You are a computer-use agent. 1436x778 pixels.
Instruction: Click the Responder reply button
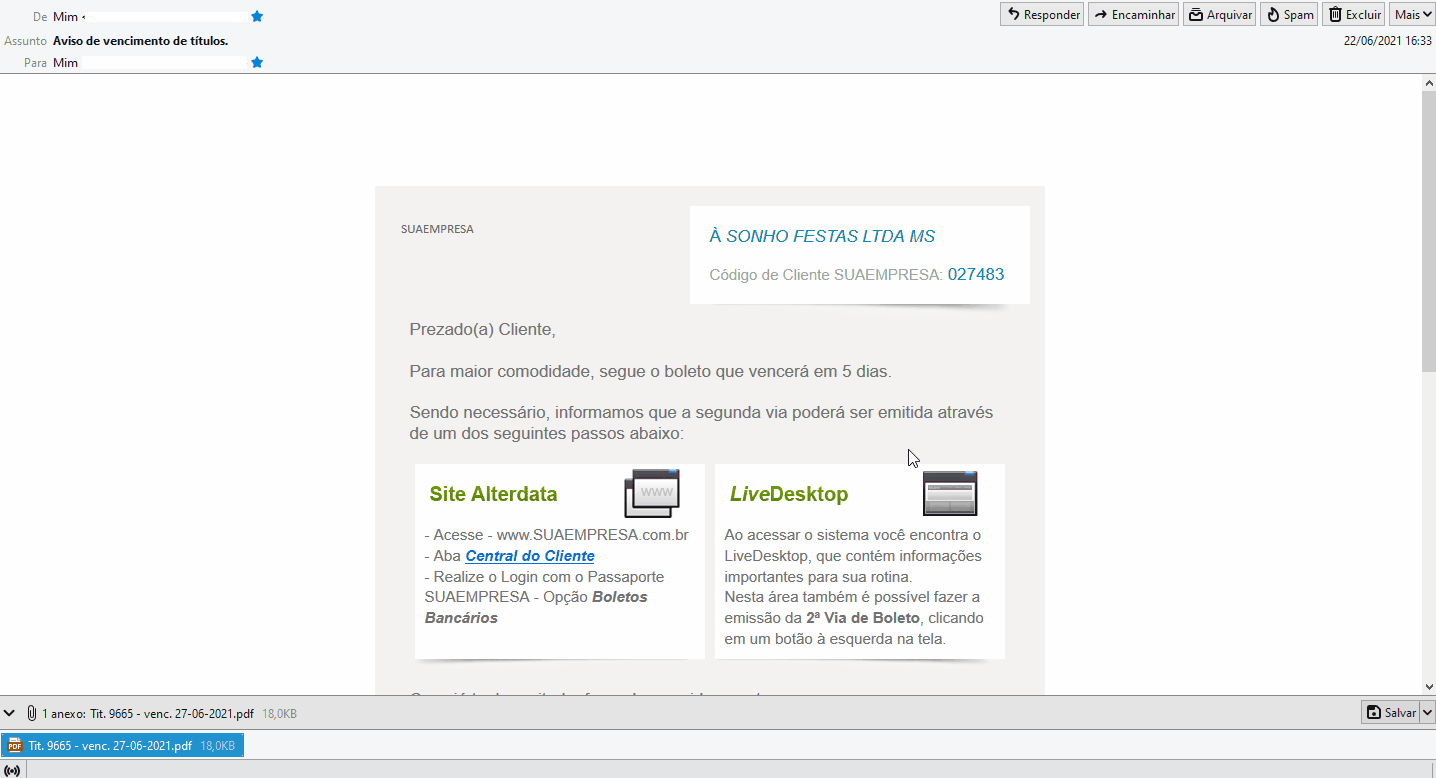click(x=1042, y=15)
